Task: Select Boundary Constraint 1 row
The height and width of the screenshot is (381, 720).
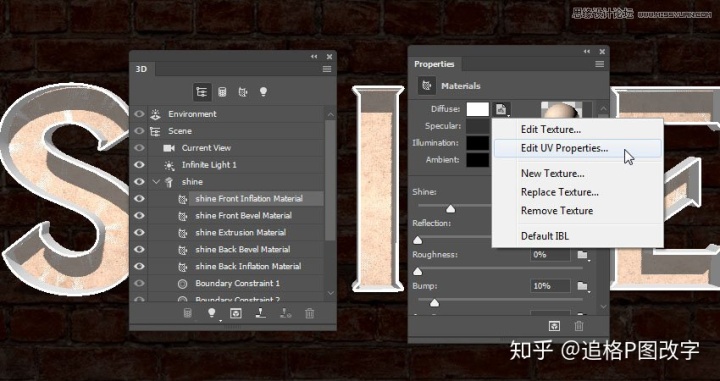Action: [x=236, y=284]
